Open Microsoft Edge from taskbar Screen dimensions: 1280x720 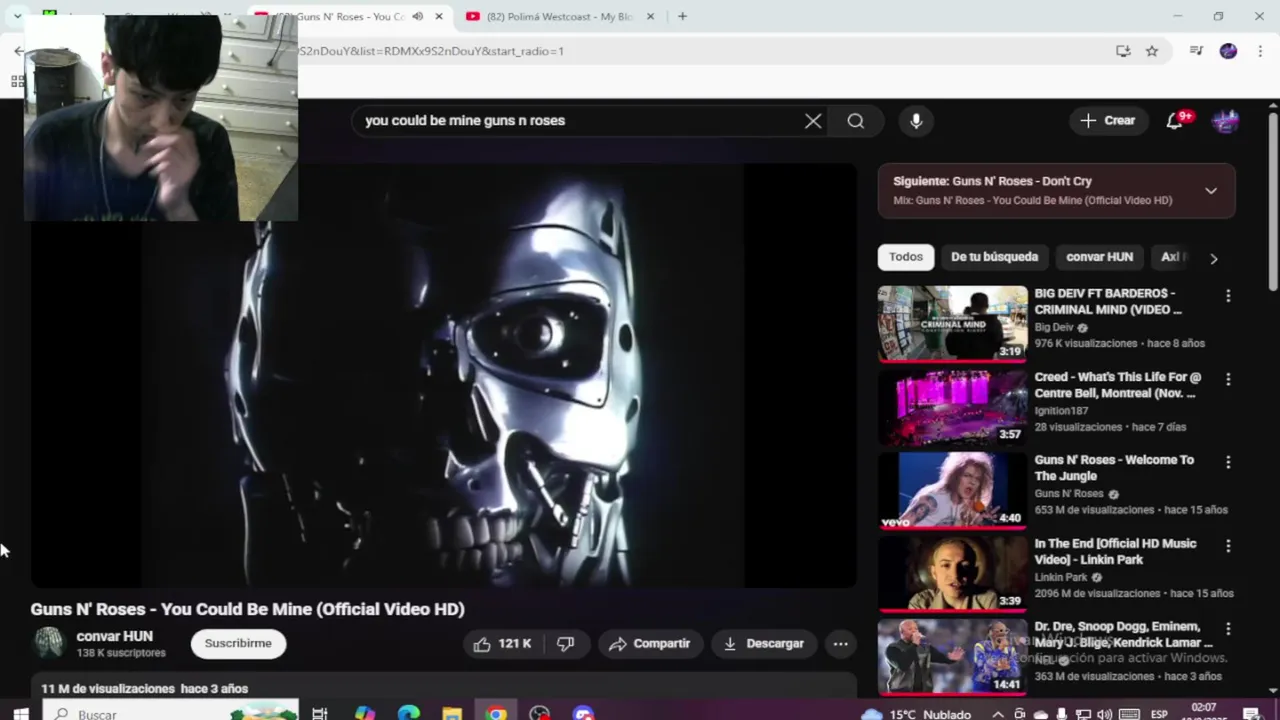(408, 714)
